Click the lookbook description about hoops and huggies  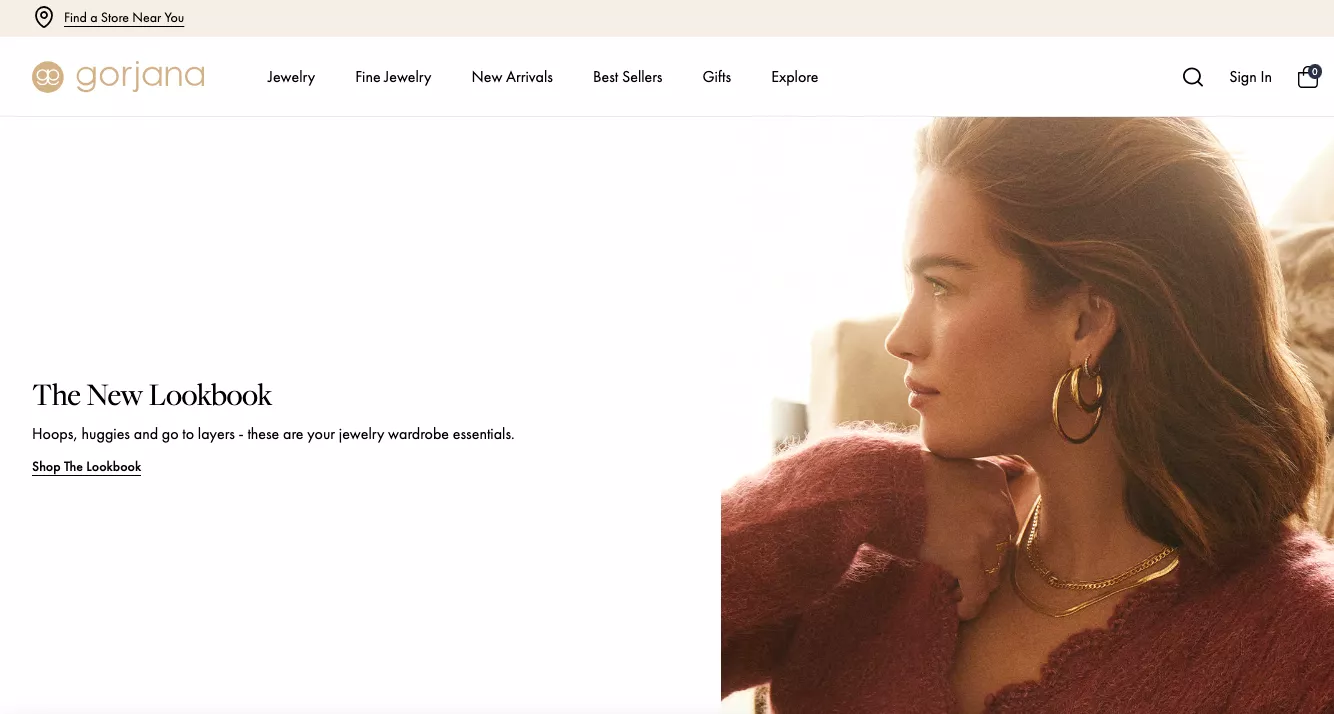pyautogui.click(x=273, y=435)
